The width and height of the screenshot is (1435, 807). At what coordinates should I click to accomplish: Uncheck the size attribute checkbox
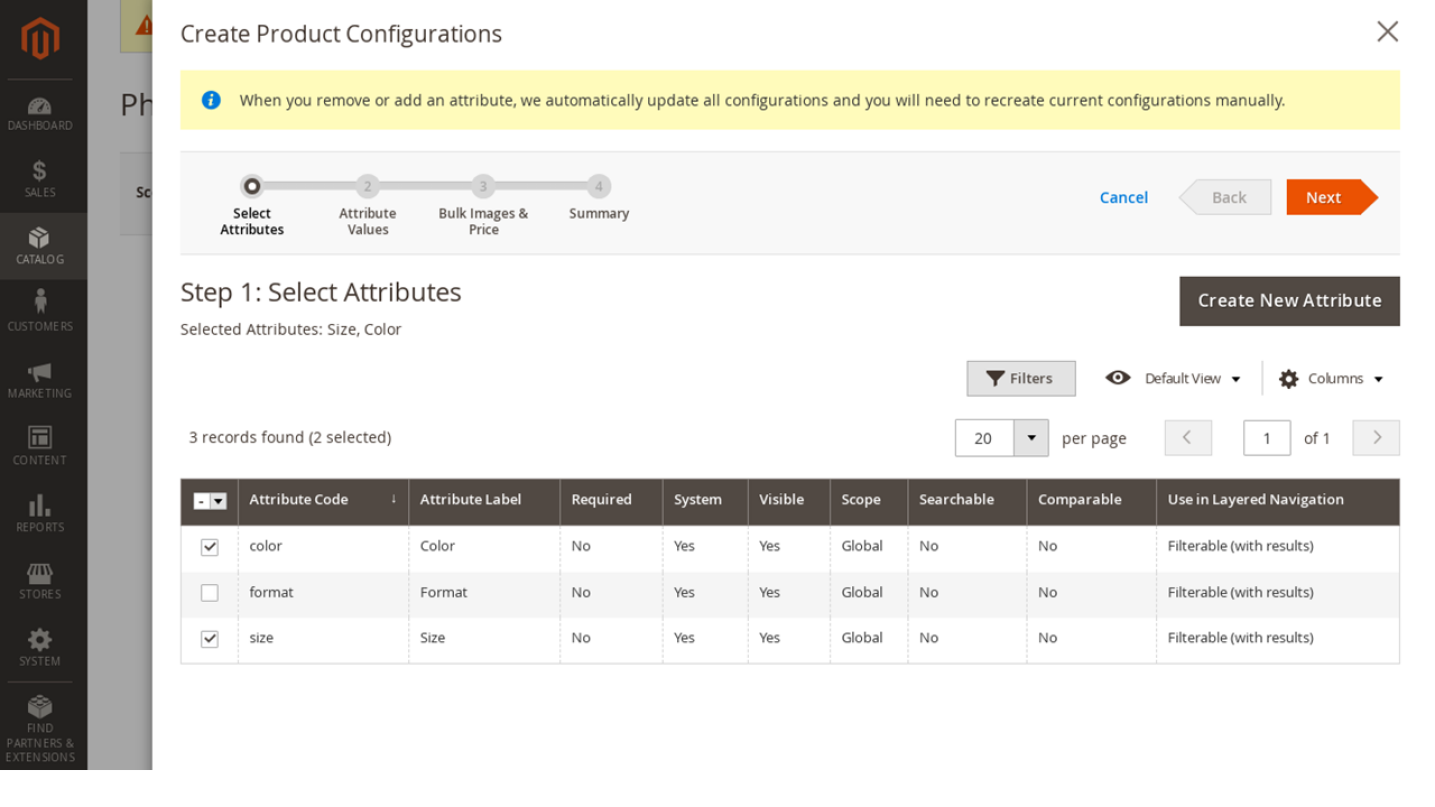coord(209,639)
